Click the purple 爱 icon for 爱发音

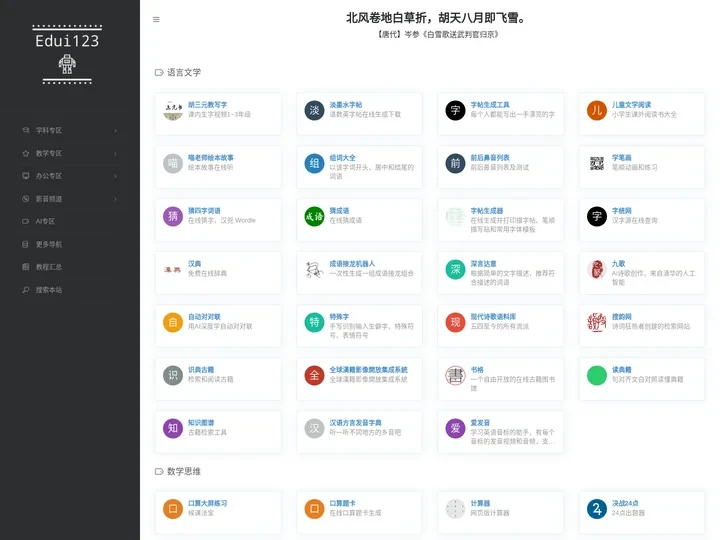pyautogui.click(x=455, y=428)
